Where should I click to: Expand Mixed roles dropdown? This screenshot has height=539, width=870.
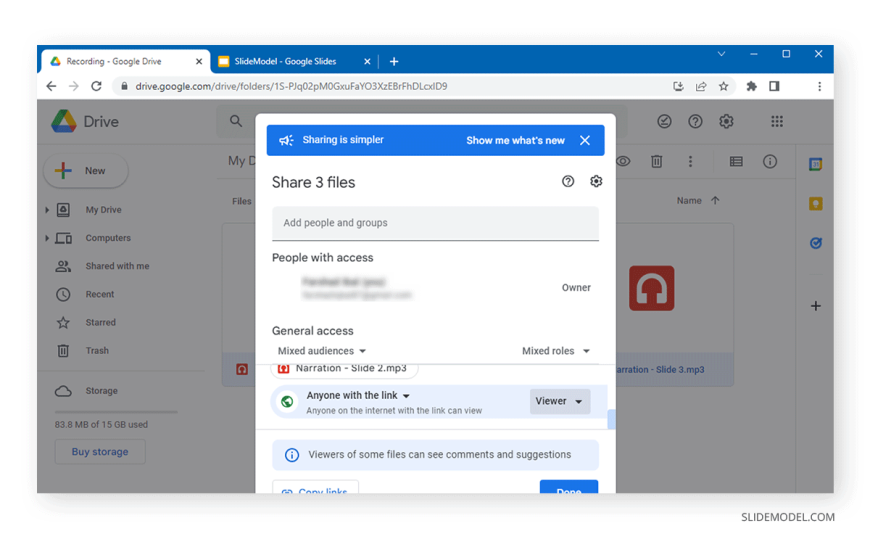coord(555,351)
